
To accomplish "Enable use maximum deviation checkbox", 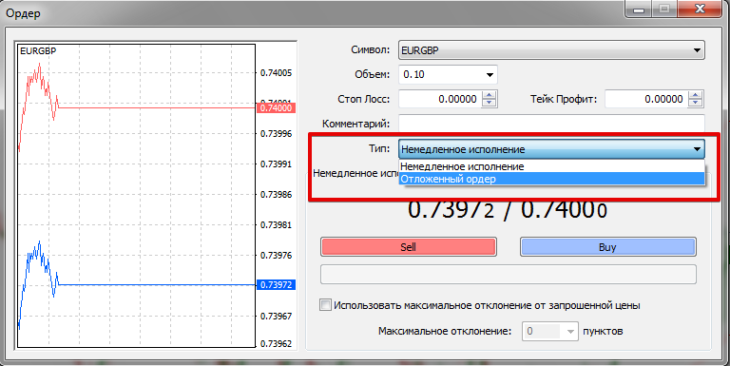I will (x=325, y=305).
